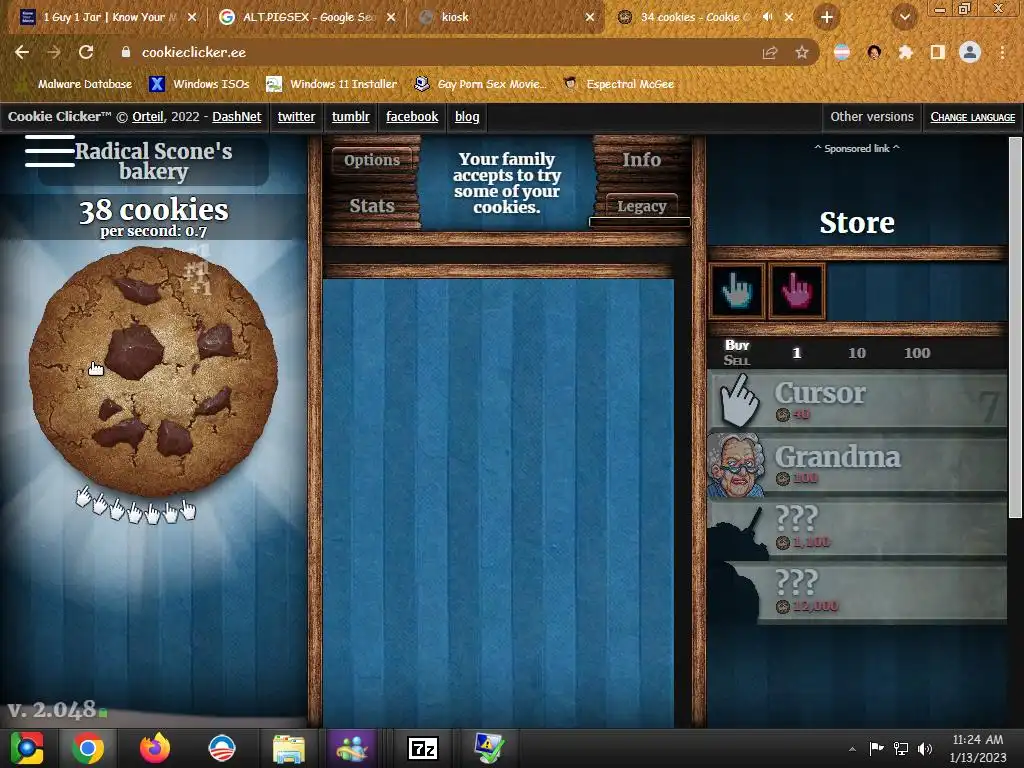Switch store mode to Sell

click(737, 360)
